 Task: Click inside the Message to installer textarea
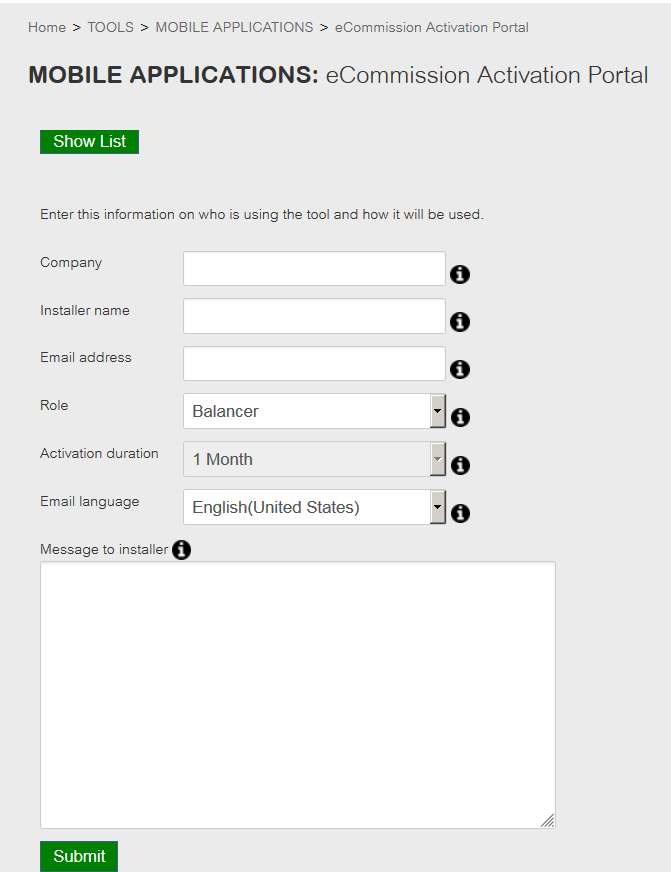298,695
